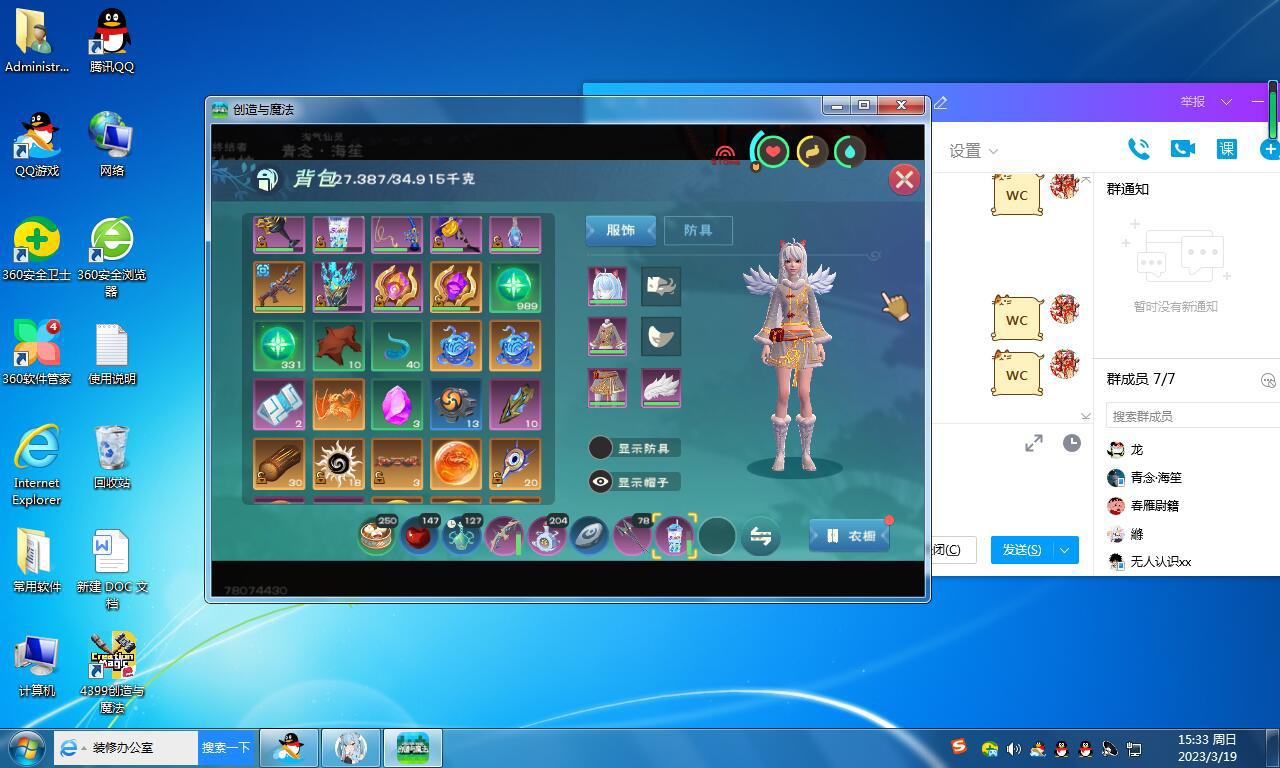
Task: Open the equipped white wings slot
Action: (x=660, y=388)
